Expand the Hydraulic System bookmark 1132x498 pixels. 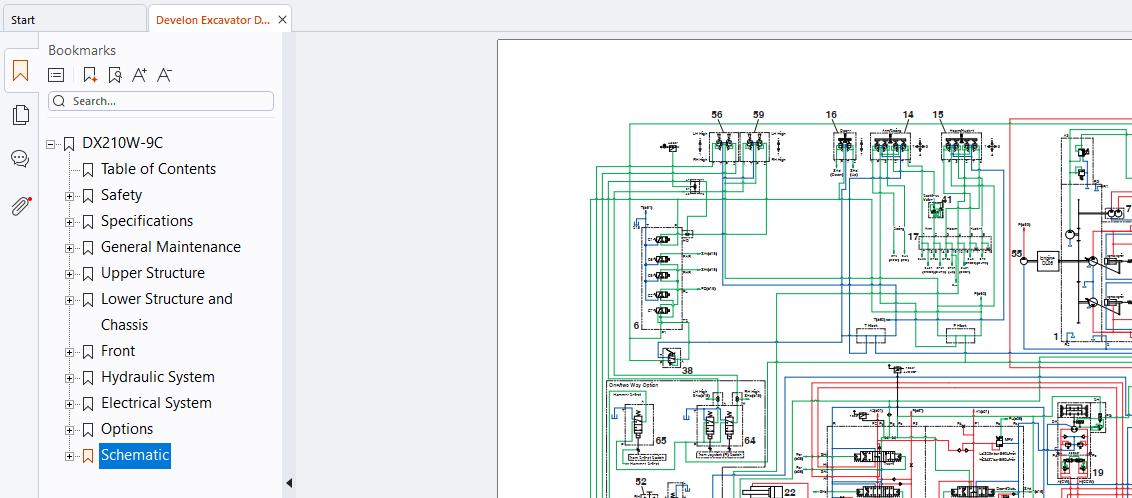[70, 378]
